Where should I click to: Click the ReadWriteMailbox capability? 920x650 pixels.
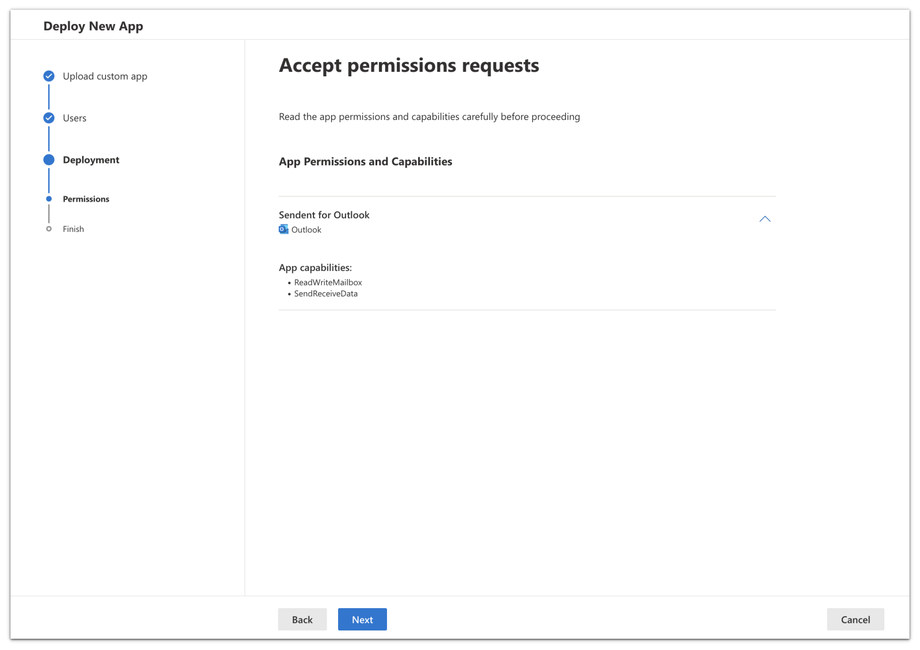[x=328, y=283]
